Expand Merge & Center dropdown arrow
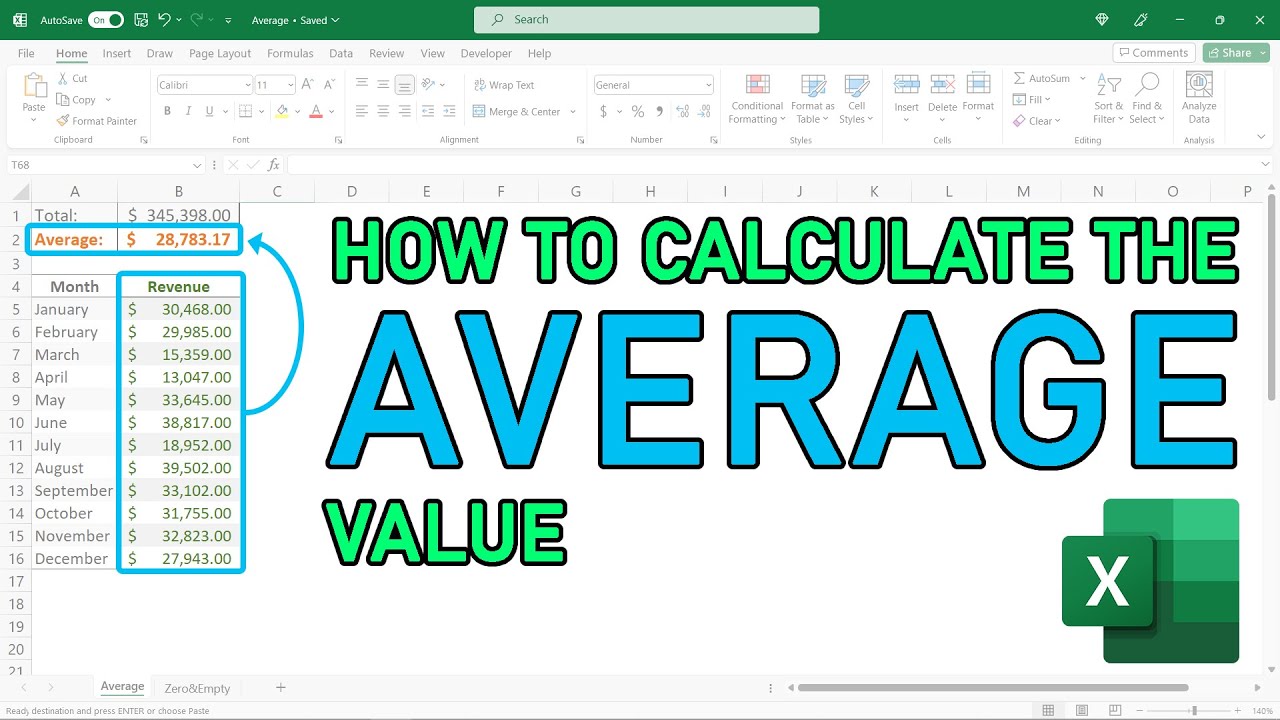Screen dimensions: 1280x720 point(573,112)
